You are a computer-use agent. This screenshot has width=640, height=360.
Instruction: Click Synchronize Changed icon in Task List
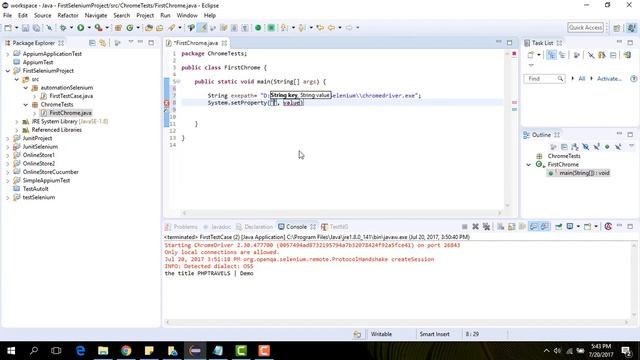coord(627,55)
